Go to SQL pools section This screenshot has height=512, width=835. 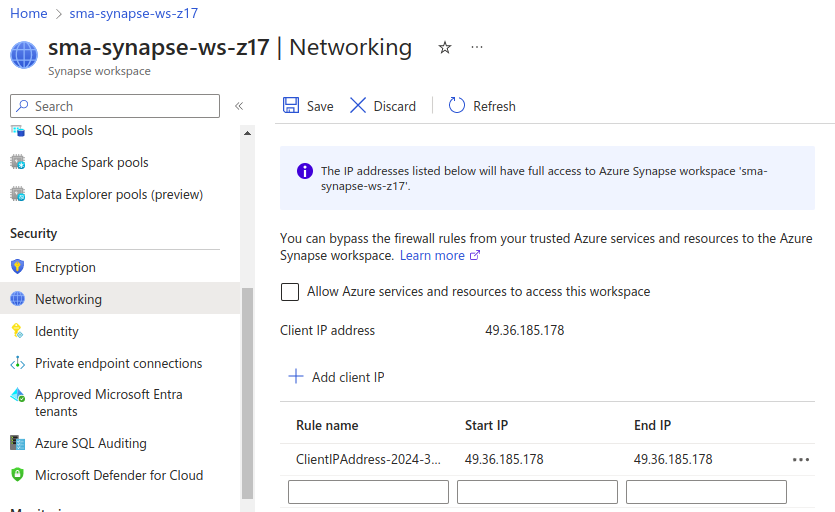64,131
